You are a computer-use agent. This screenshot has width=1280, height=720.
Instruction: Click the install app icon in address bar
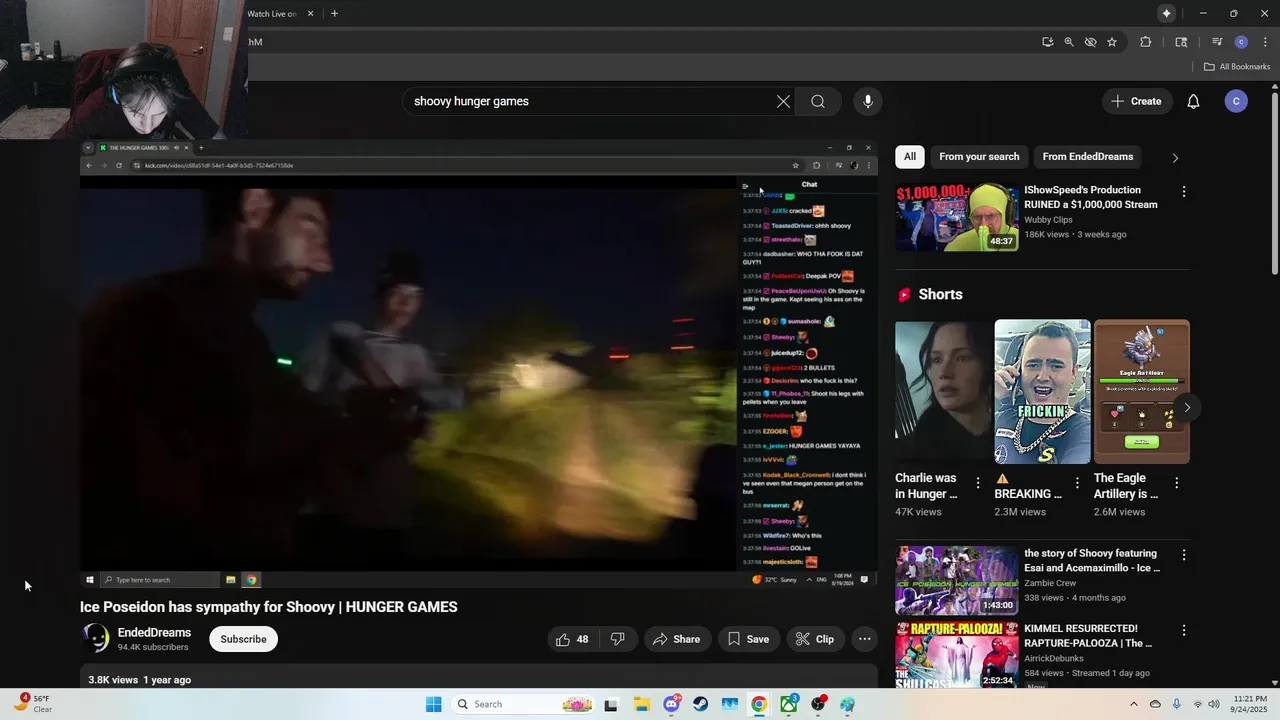1047,42
